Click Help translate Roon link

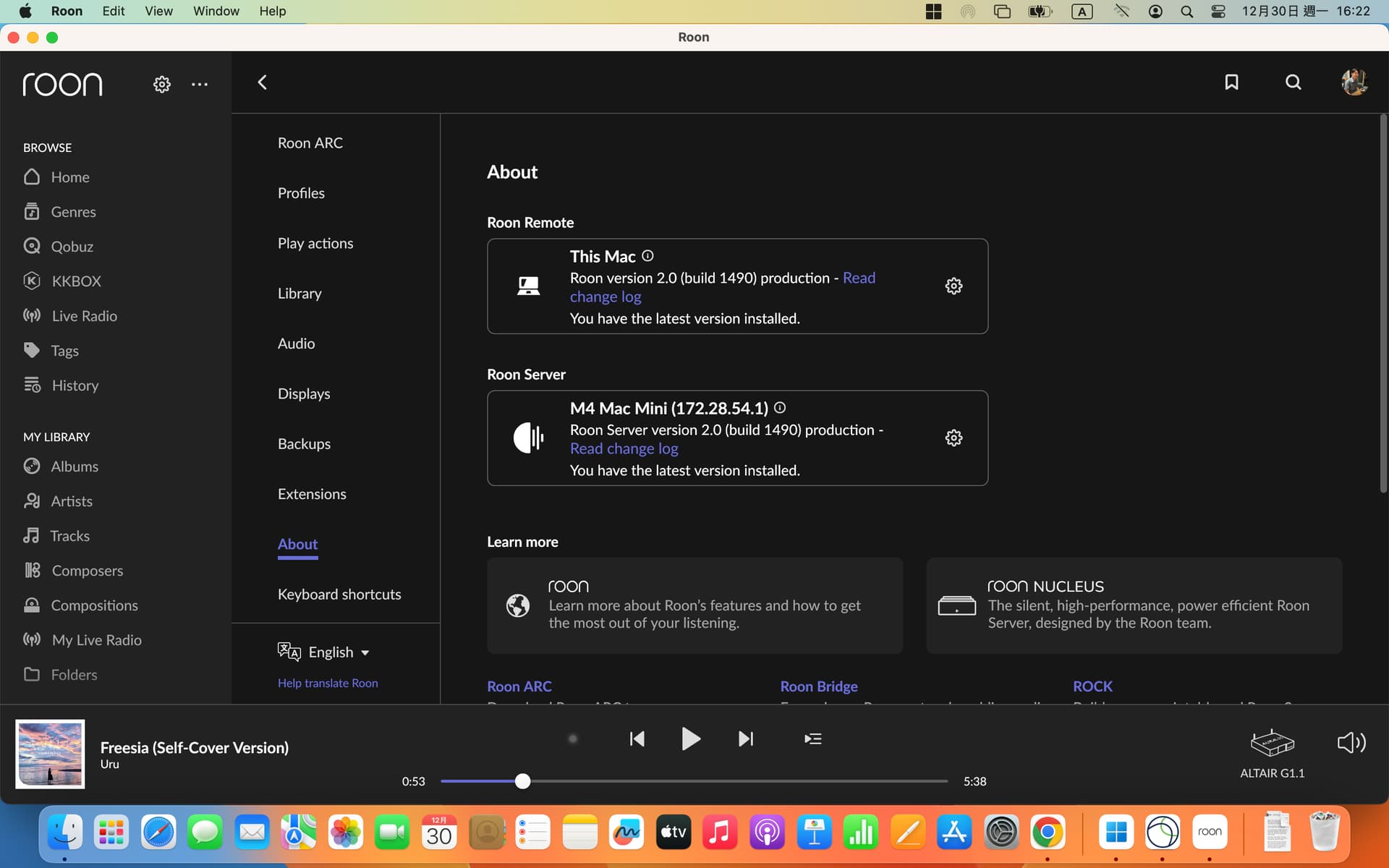pyautogui.click(x=328, y=683)
